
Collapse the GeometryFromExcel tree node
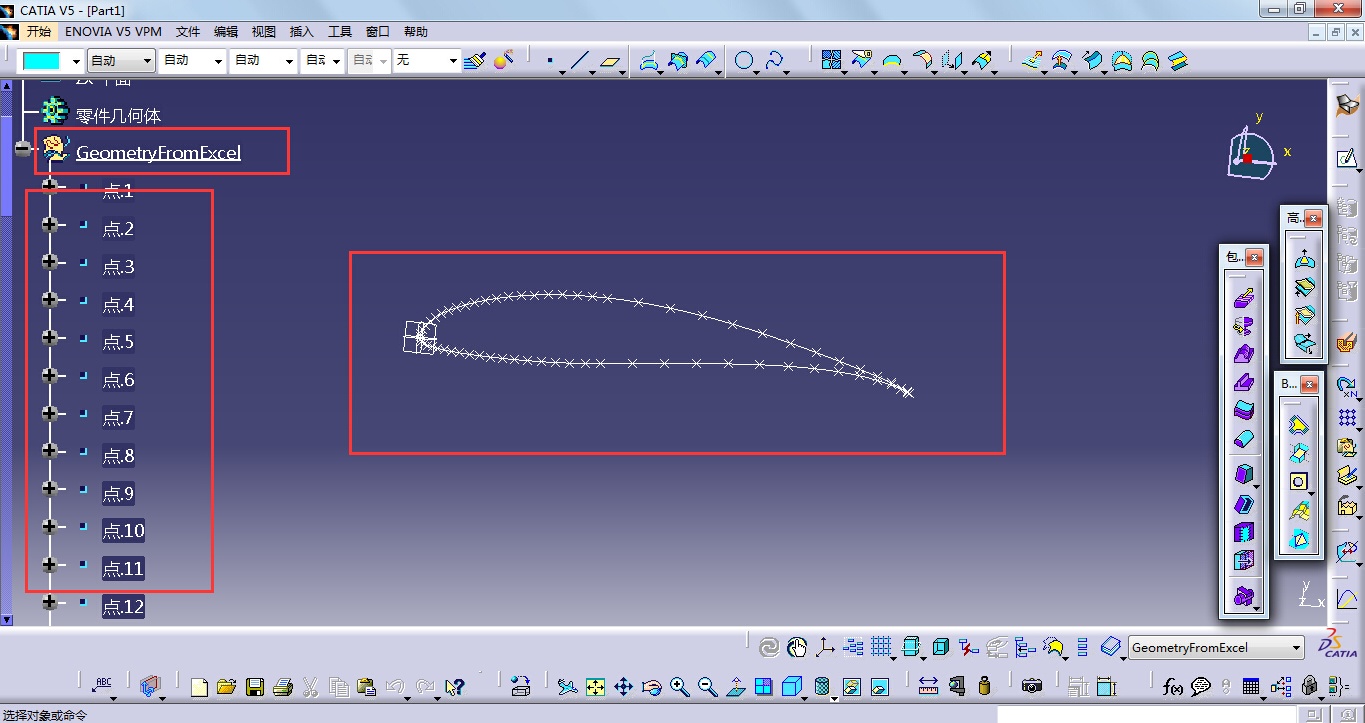[23, 150]
